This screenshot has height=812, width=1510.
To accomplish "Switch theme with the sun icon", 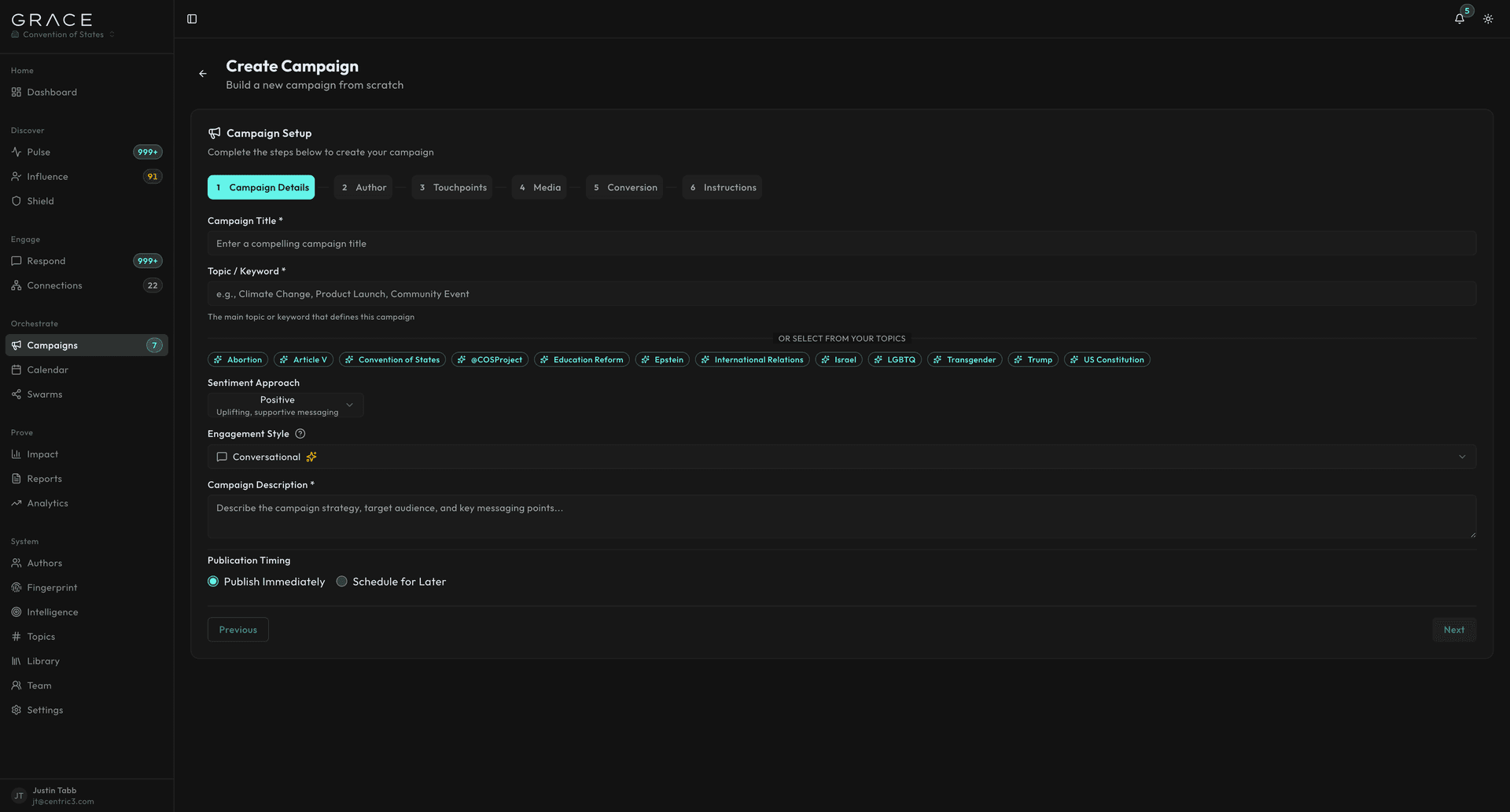I will pyautogui.click(x=1488, y=19).
